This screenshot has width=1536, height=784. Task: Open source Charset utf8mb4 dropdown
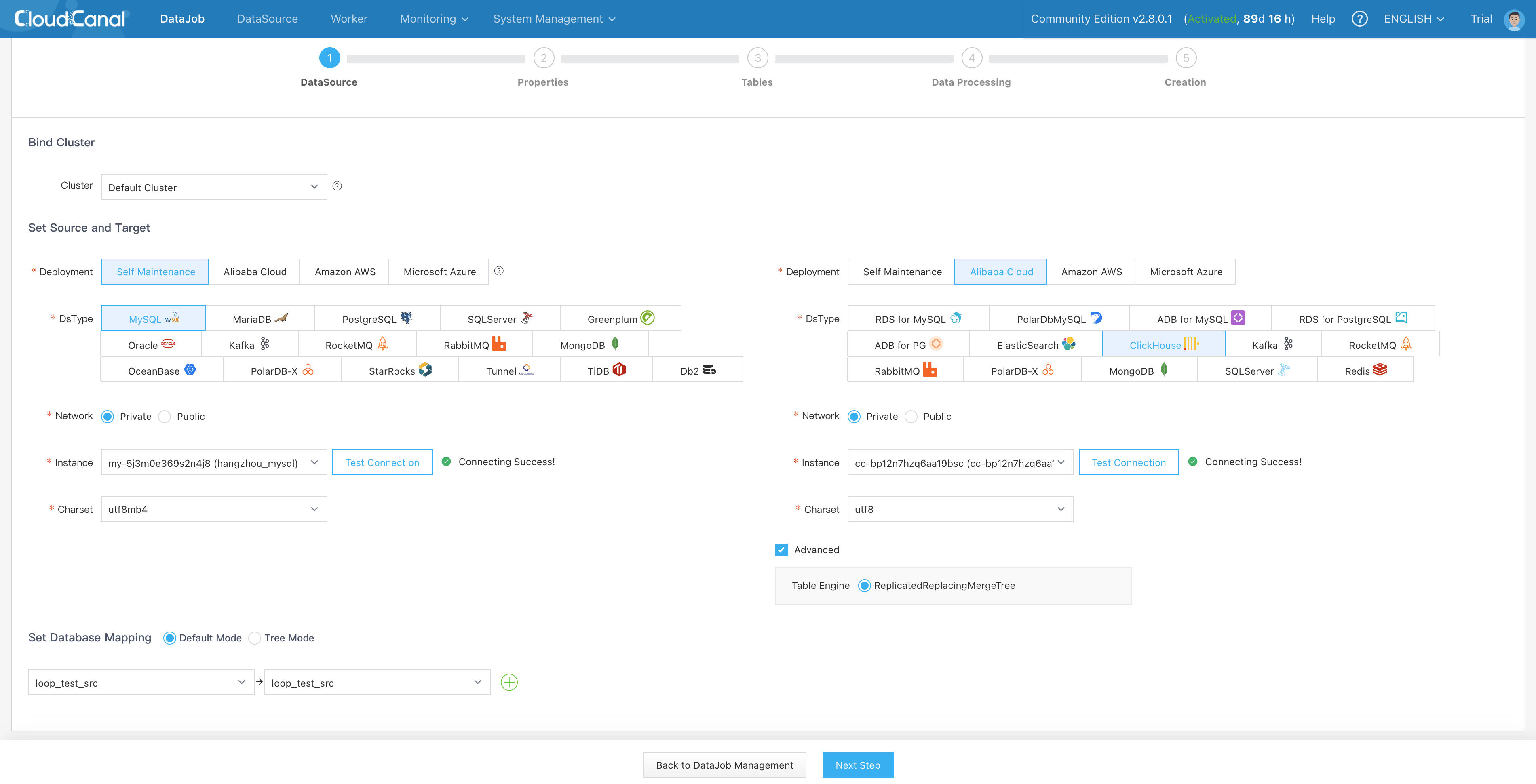click(214, 509)
